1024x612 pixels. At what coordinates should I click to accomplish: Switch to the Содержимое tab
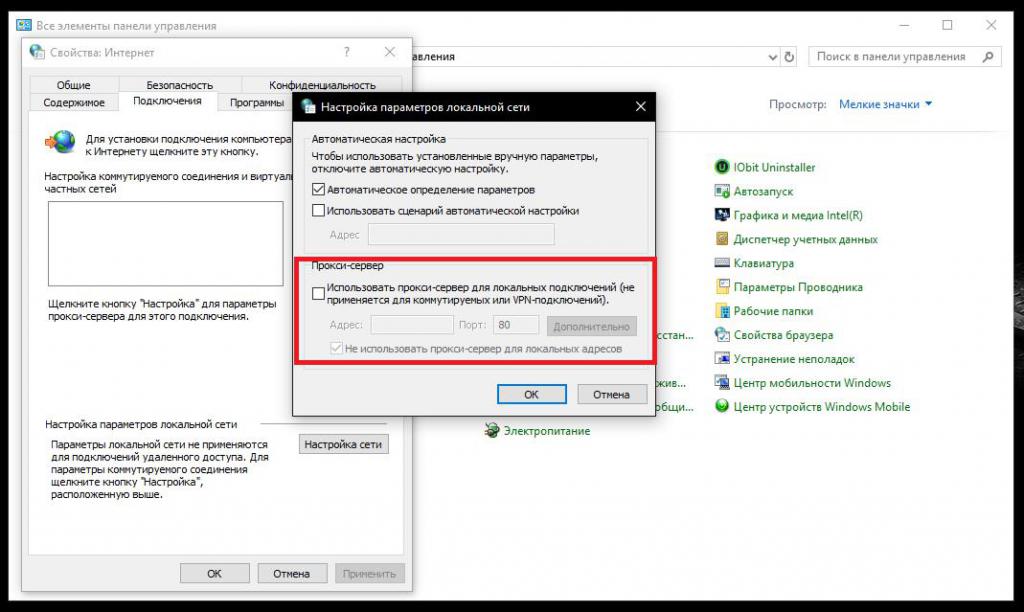tap(74, 103)
